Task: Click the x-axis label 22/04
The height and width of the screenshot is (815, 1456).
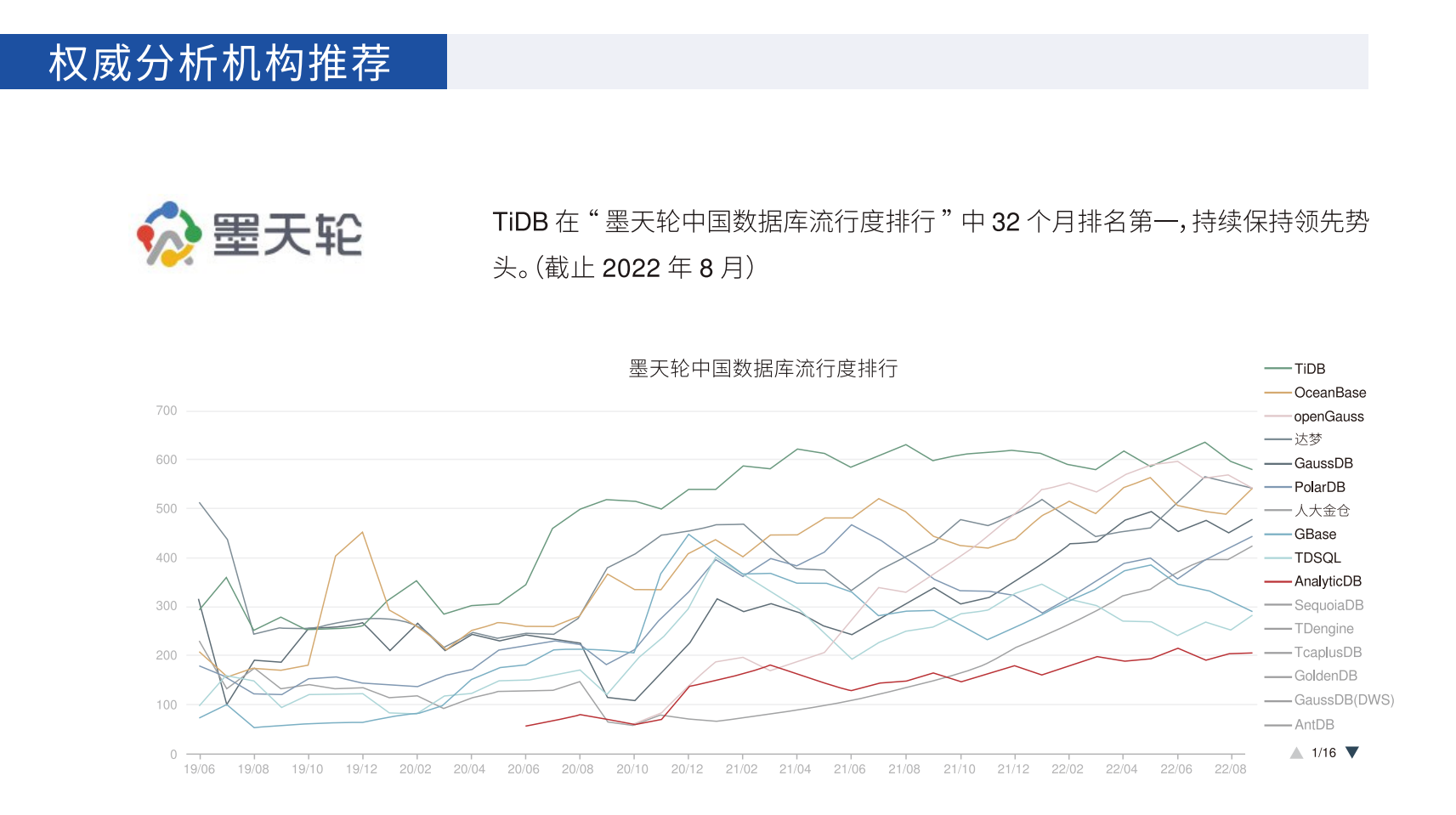Action: (x=1122, y=769)
